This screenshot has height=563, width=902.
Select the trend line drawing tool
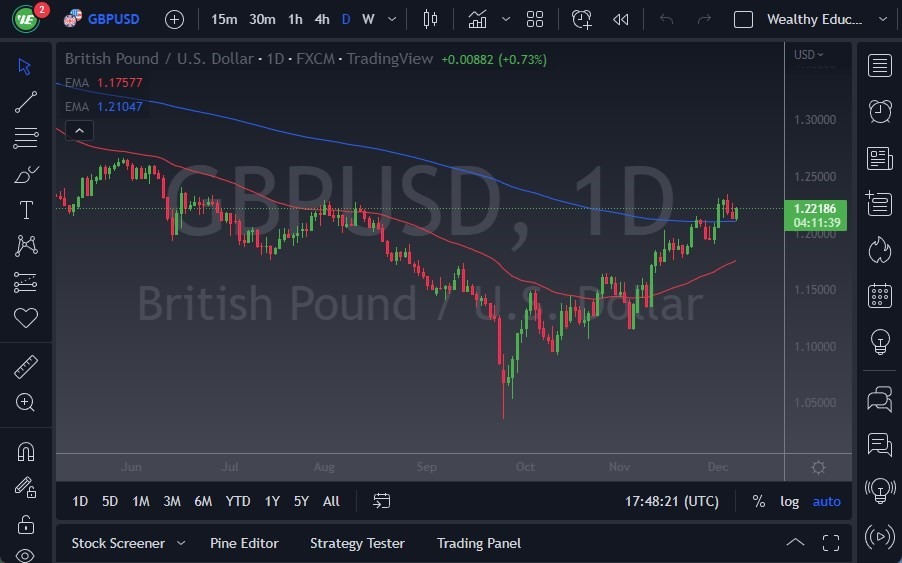point(25,102)
